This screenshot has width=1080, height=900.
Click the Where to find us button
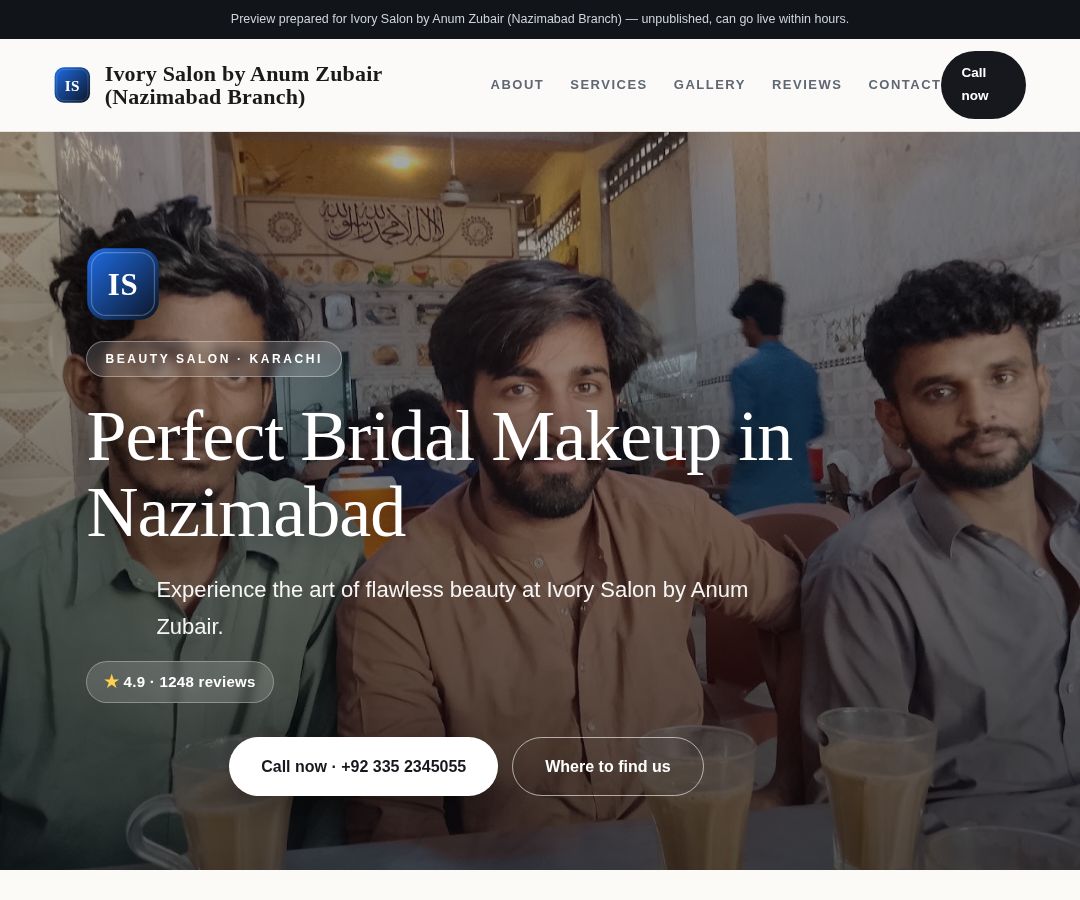(x=608, y=766)
